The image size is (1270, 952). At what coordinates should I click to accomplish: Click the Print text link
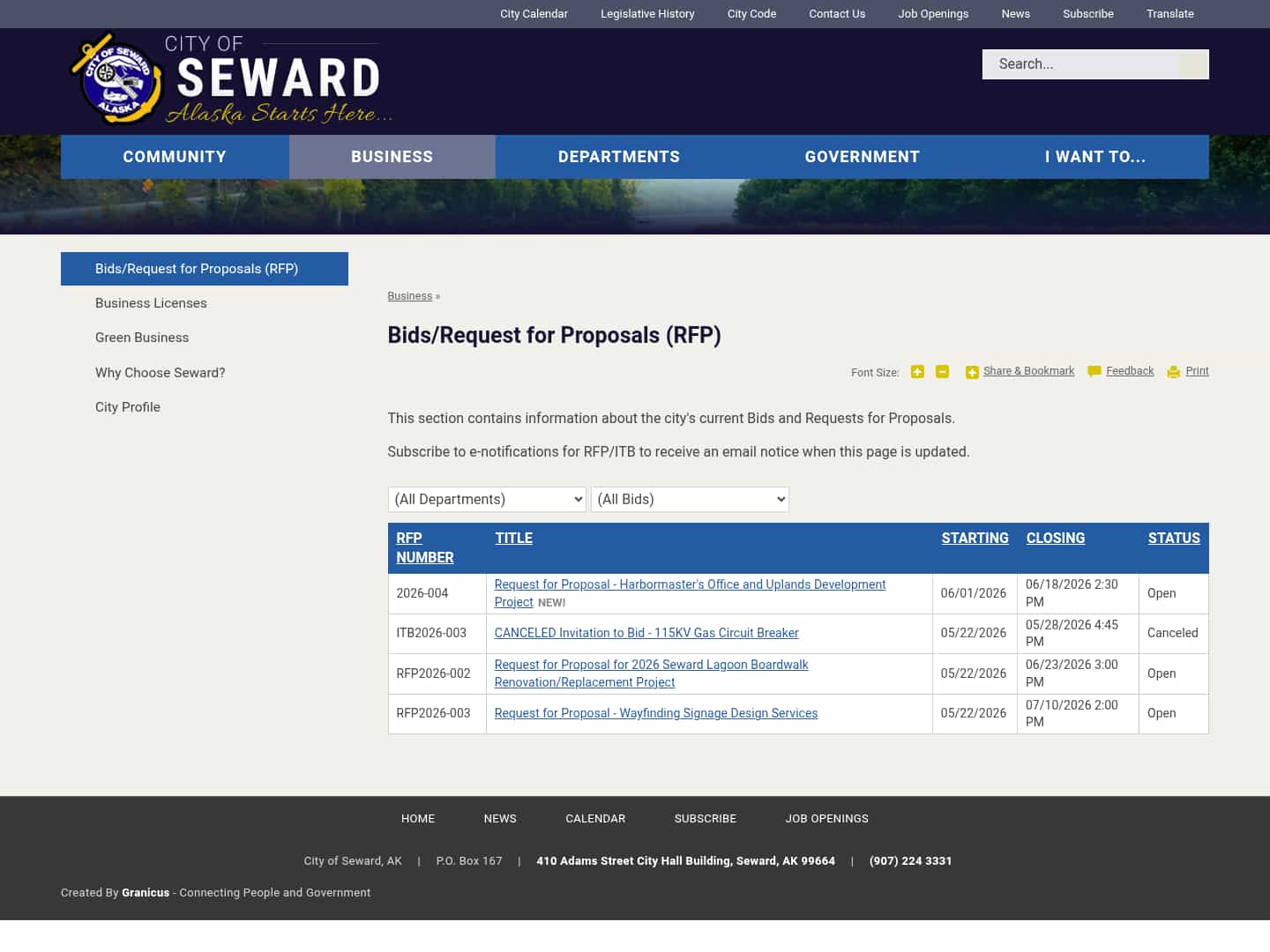[1197, 371]
